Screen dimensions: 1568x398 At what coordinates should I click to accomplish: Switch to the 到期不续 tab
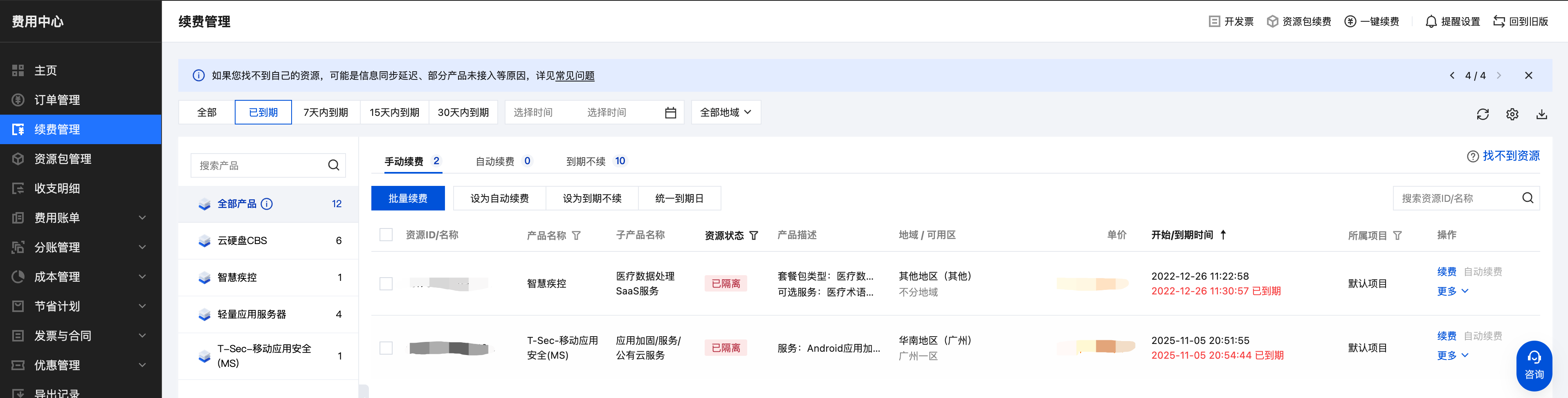point(586,161)
